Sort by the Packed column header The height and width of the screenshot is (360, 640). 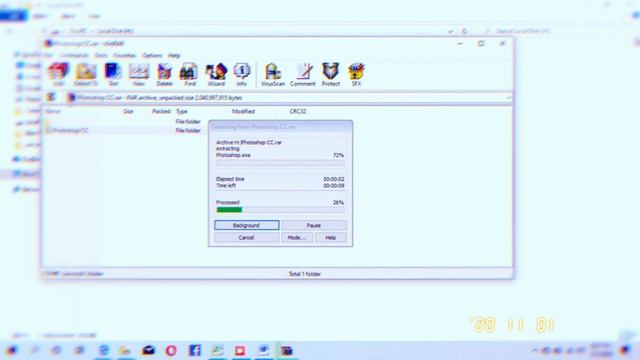(161, 111)
